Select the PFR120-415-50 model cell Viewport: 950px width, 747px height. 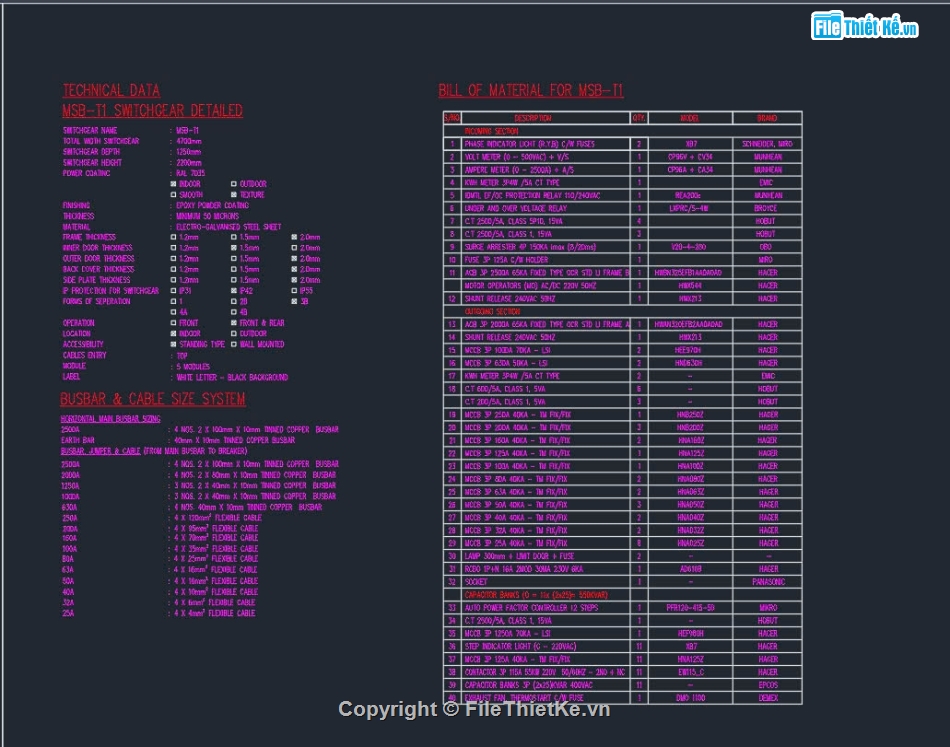690,608
